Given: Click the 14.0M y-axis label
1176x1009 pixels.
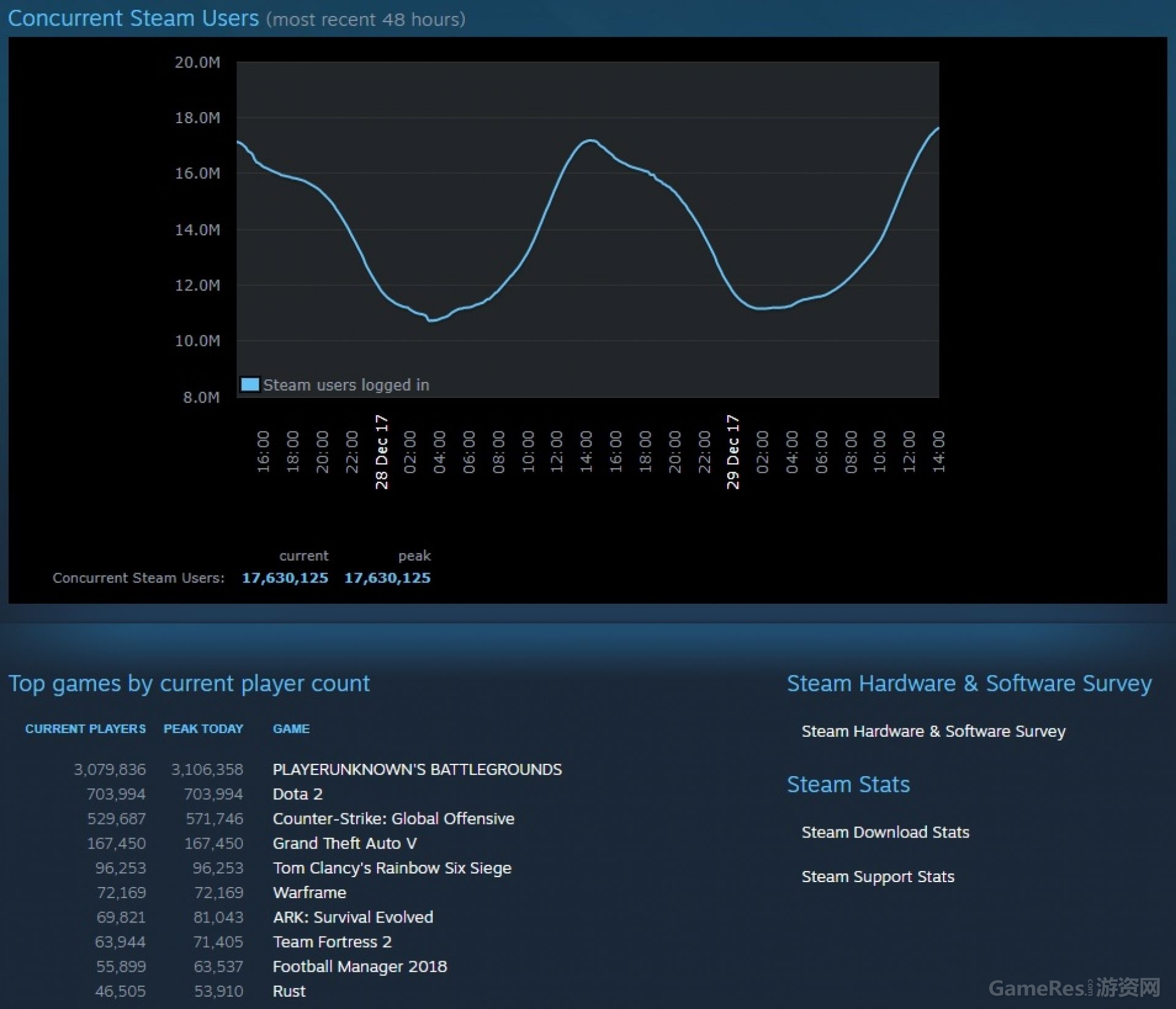Looking at the screenshot, I should (197, 230).
